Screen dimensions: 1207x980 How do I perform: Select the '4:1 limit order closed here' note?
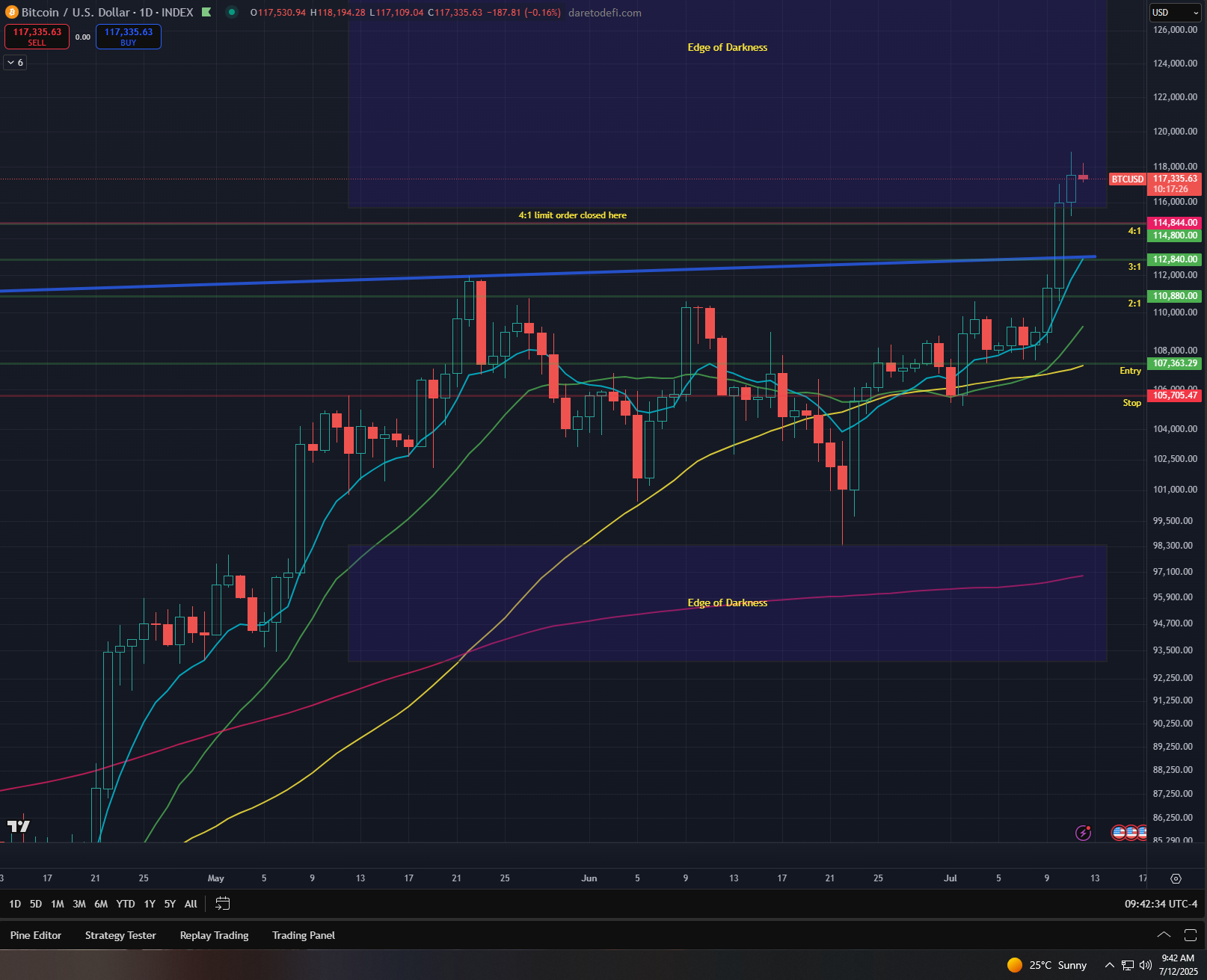click(x=573, y=215)
